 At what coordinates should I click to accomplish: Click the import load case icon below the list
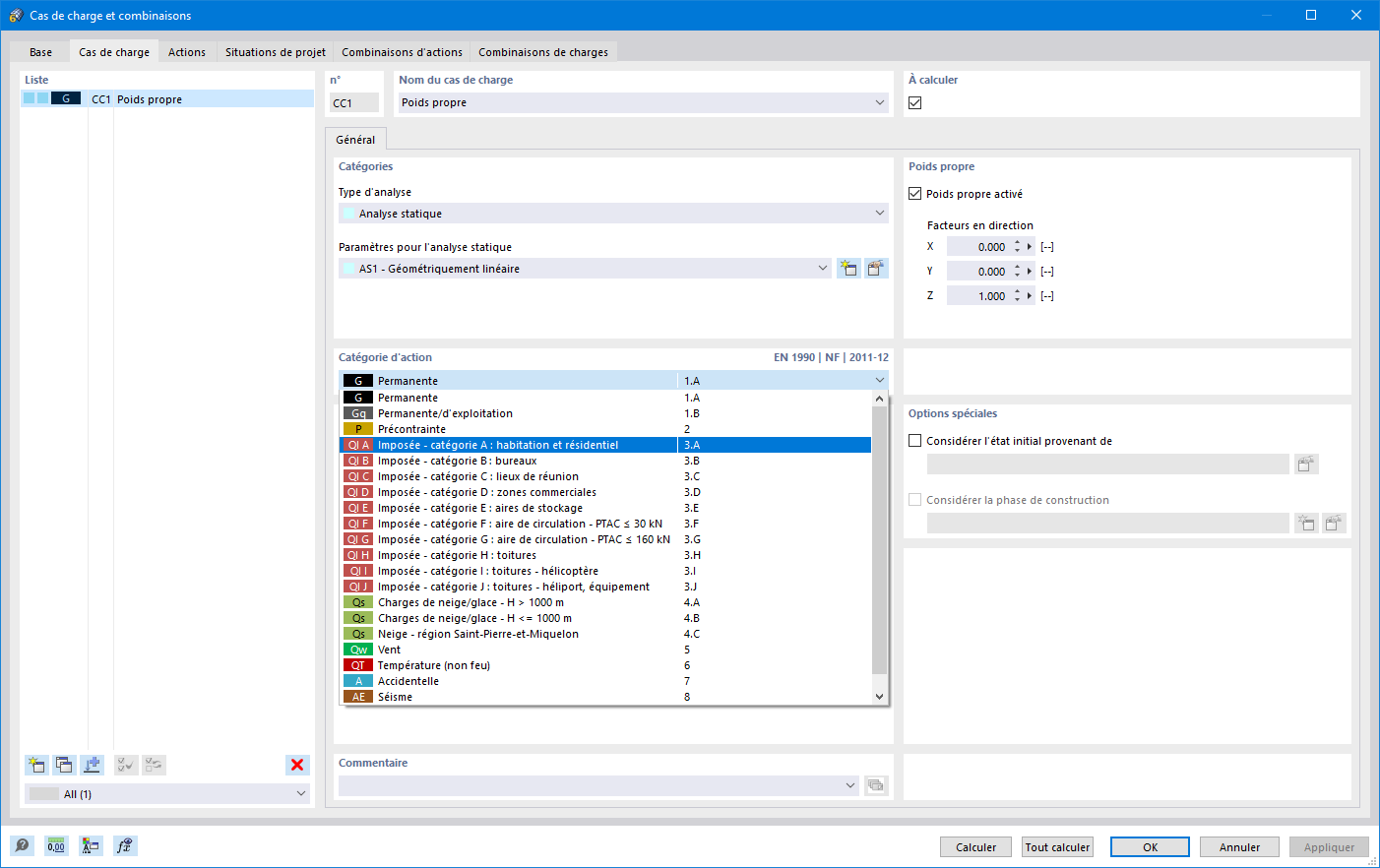coord(92,765)
